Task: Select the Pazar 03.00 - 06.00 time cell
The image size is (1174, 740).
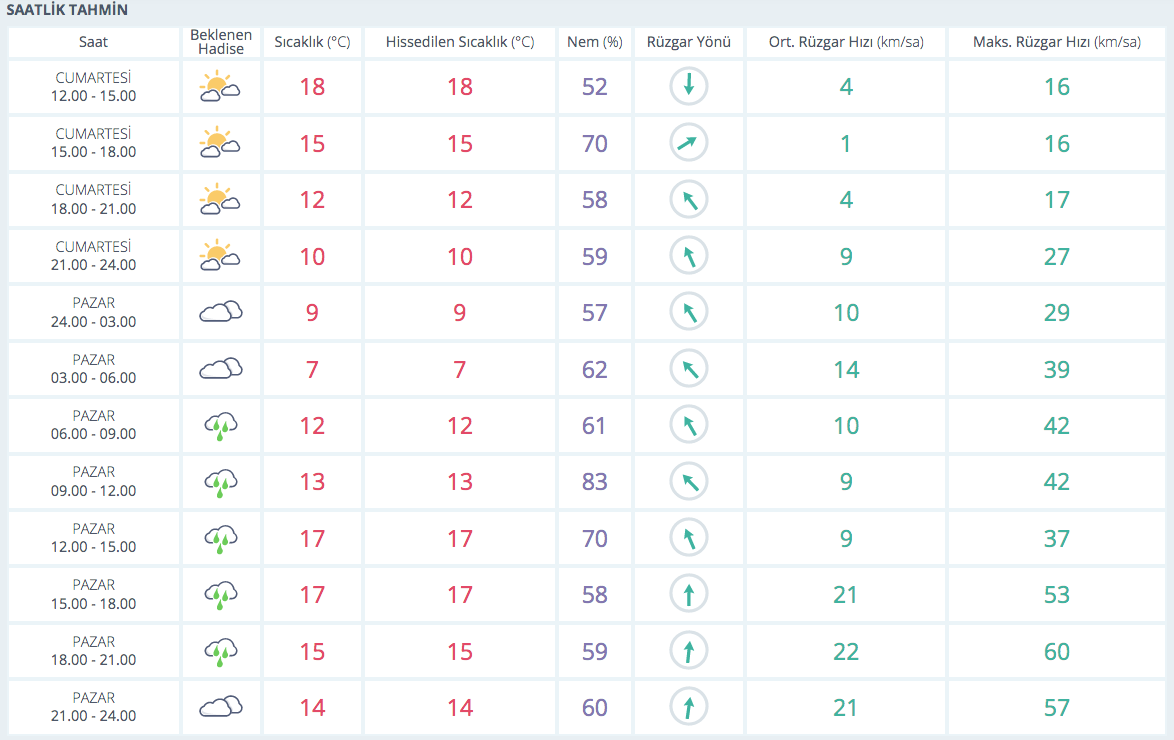Action: (x=94, y=369)
